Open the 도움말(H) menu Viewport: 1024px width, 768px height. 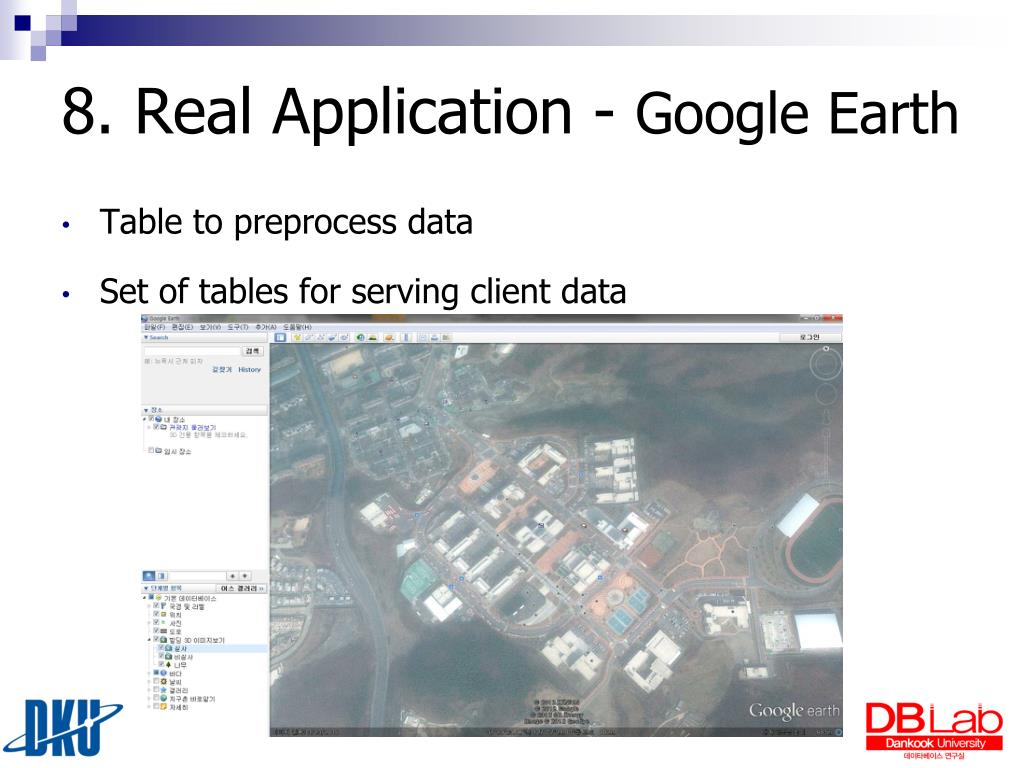point(297,327)
